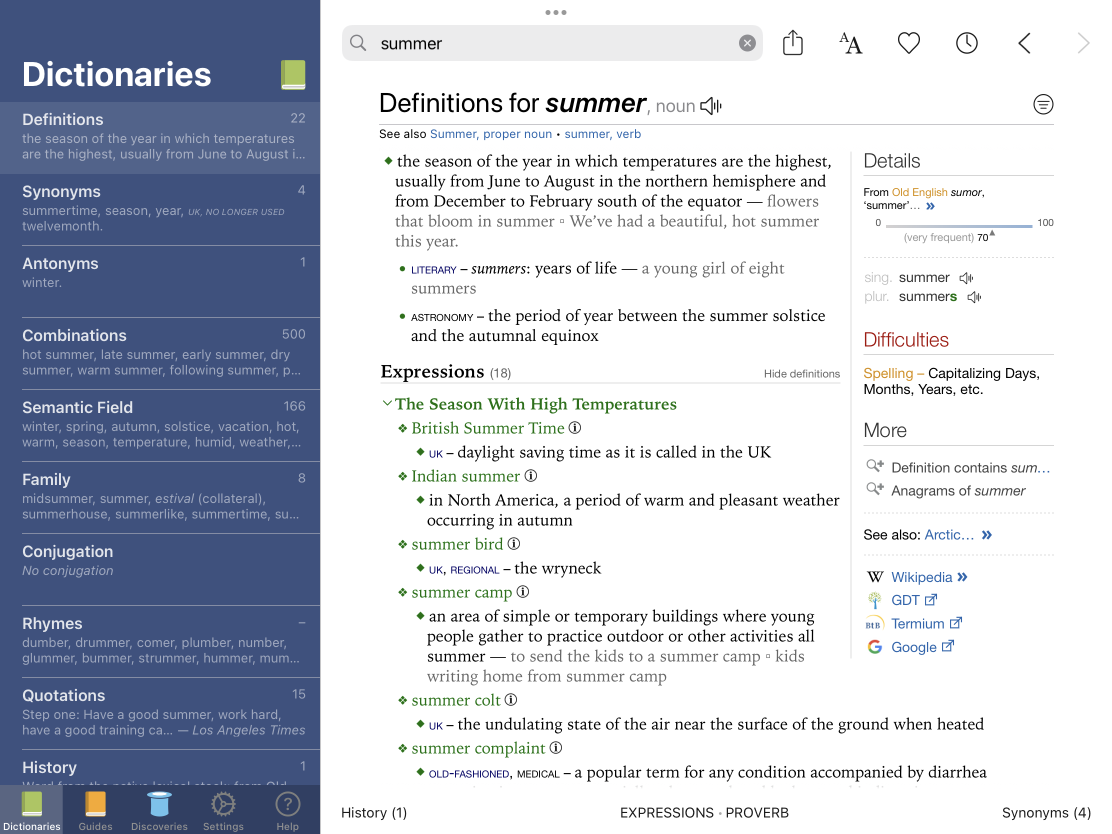Select Antonyms in sidebar
Viewport: 1112px width, 834px height.
(160, 282)
